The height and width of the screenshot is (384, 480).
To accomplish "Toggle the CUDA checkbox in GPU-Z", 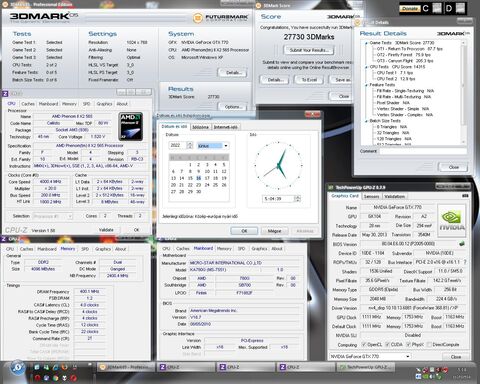I will (388, 344).
